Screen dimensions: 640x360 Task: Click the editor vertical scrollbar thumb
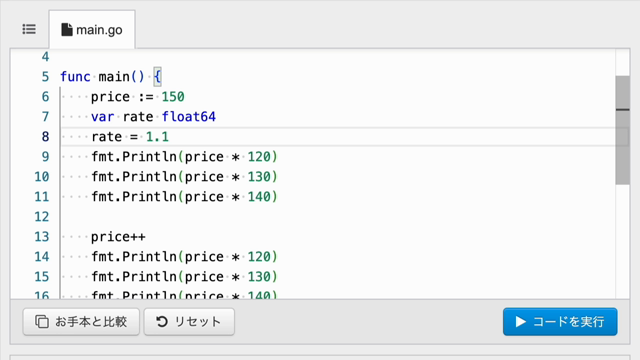point(622,130)
